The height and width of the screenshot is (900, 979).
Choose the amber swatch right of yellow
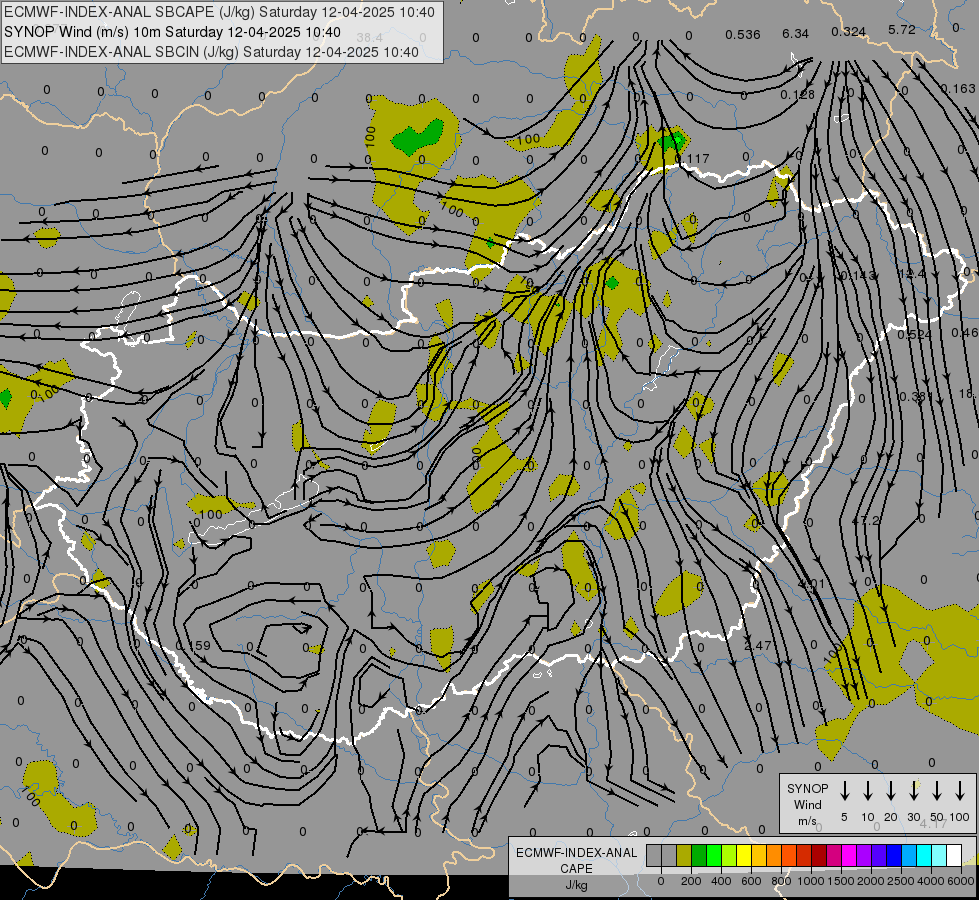pyautogui.click(x=759, y=855)
